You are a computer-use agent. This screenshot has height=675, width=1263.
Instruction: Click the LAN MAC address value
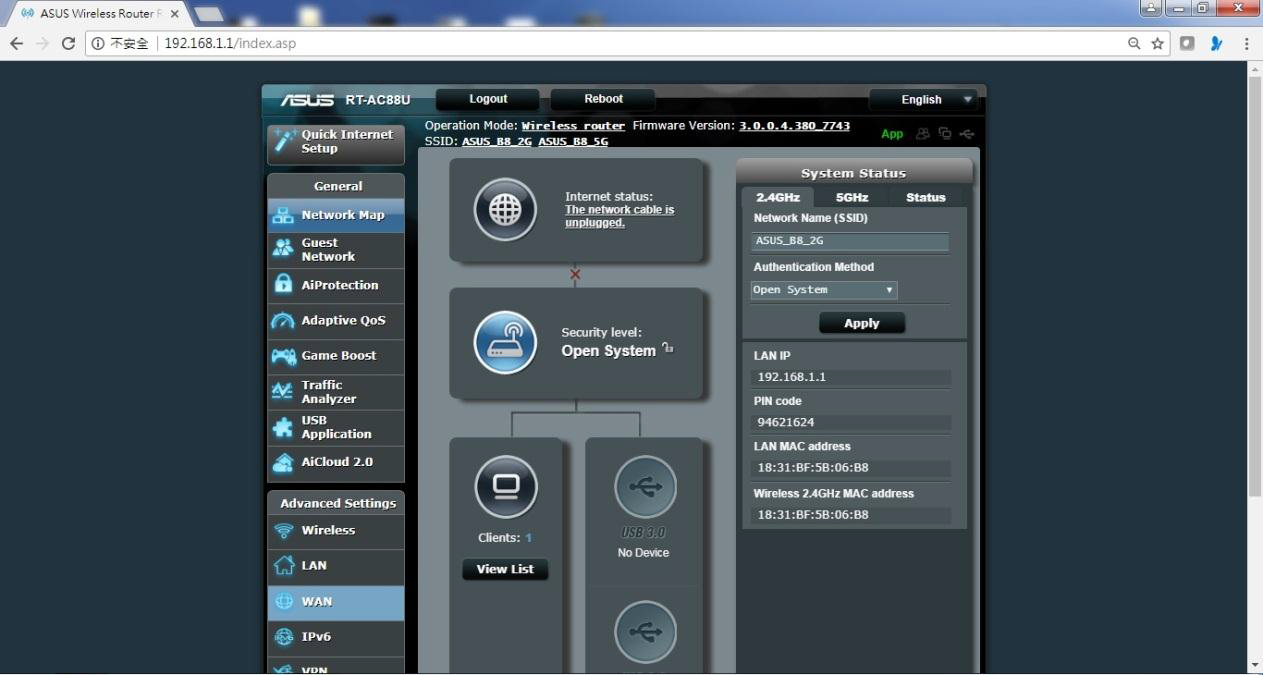click(x=813, y=468)
